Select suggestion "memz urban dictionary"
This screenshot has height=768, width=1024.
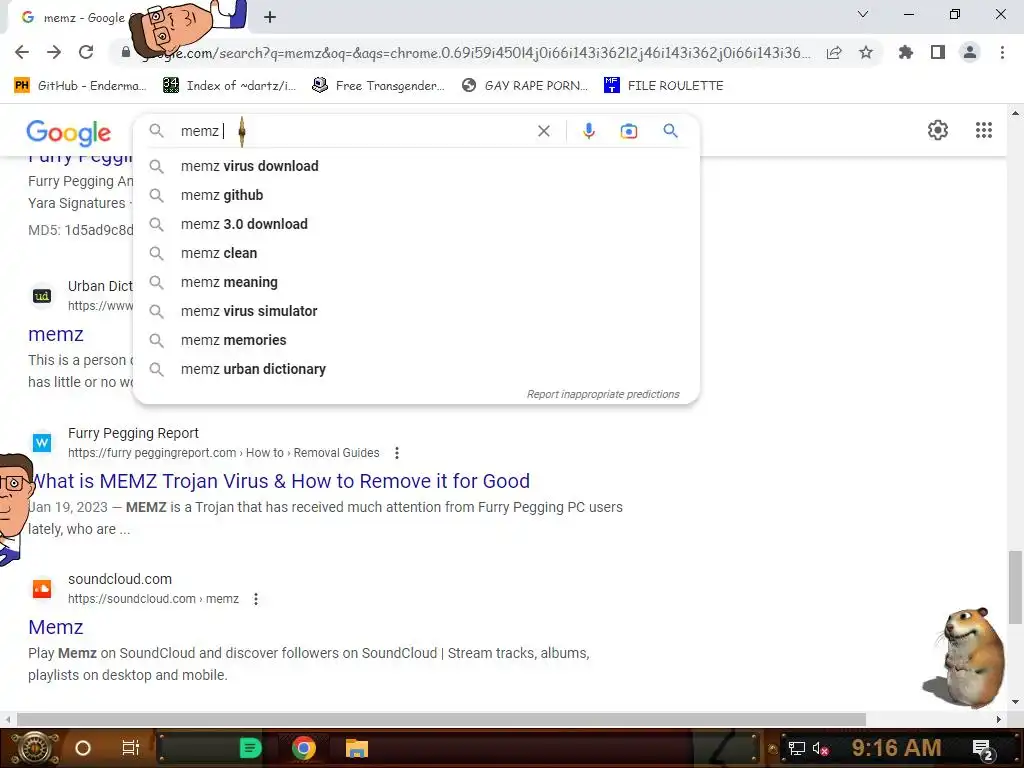point(416,369)
